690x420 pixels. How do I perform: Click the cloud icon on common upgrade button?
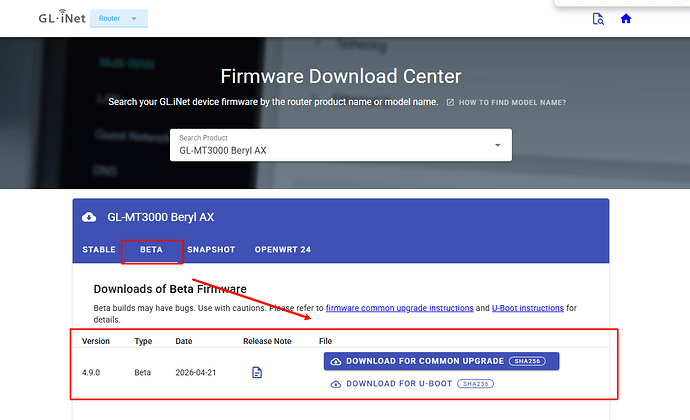336,361
